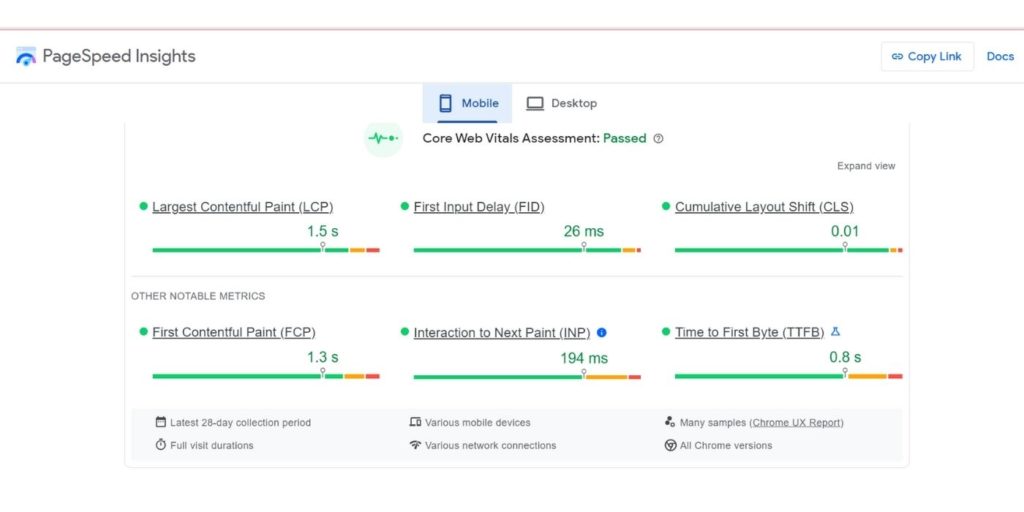The image size is (1024, 512).
Task: Click the INP info circle icon
Action: click(x=601, y=332)
